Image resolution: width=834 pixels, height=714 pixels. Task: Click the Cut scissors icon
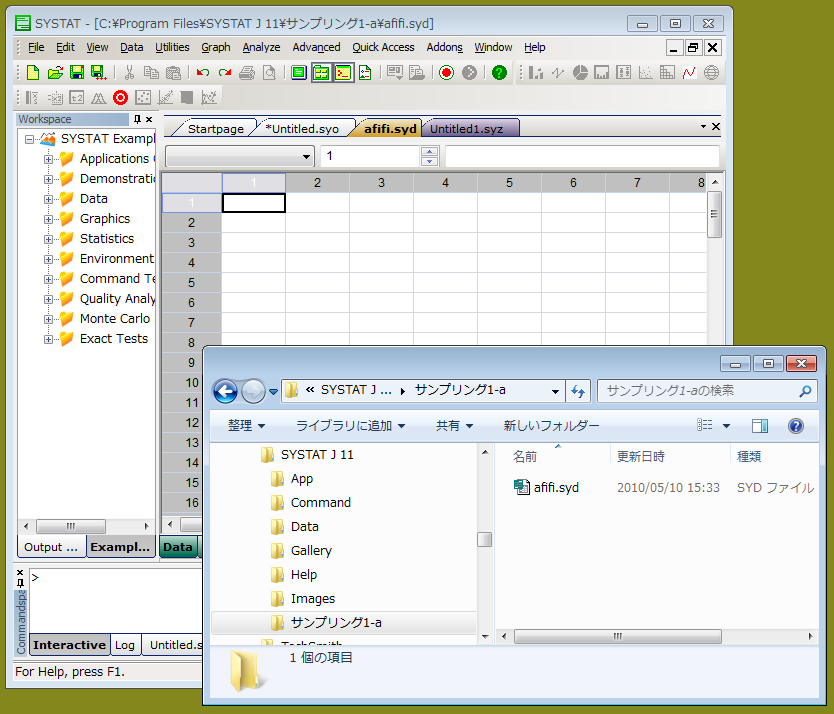(129, 72)
